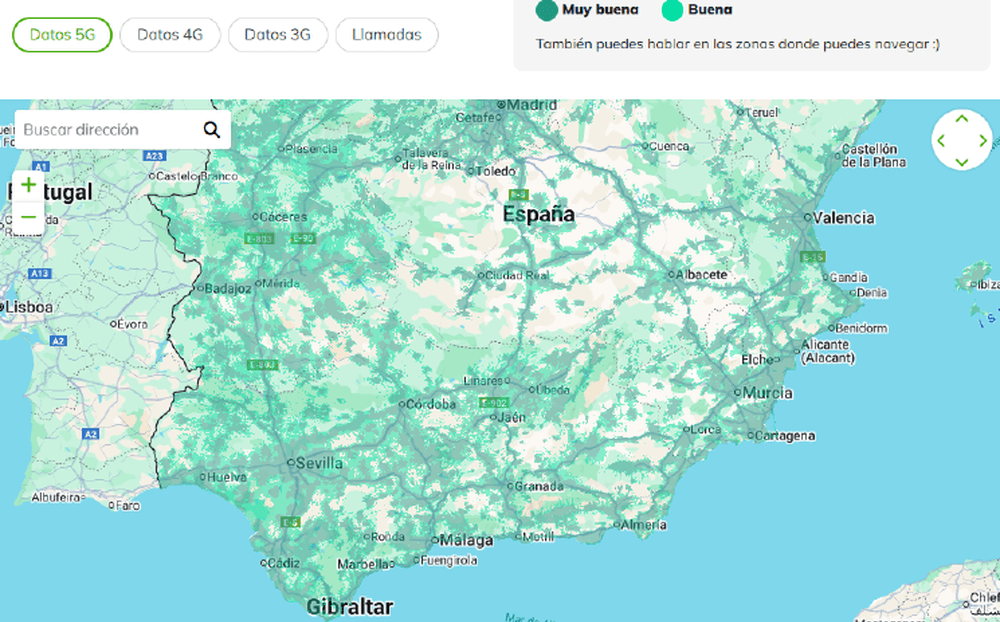Click the A-2 highway shield near Évora
The height and width of the screenshot is (622, 1000).
click(57, 341)
